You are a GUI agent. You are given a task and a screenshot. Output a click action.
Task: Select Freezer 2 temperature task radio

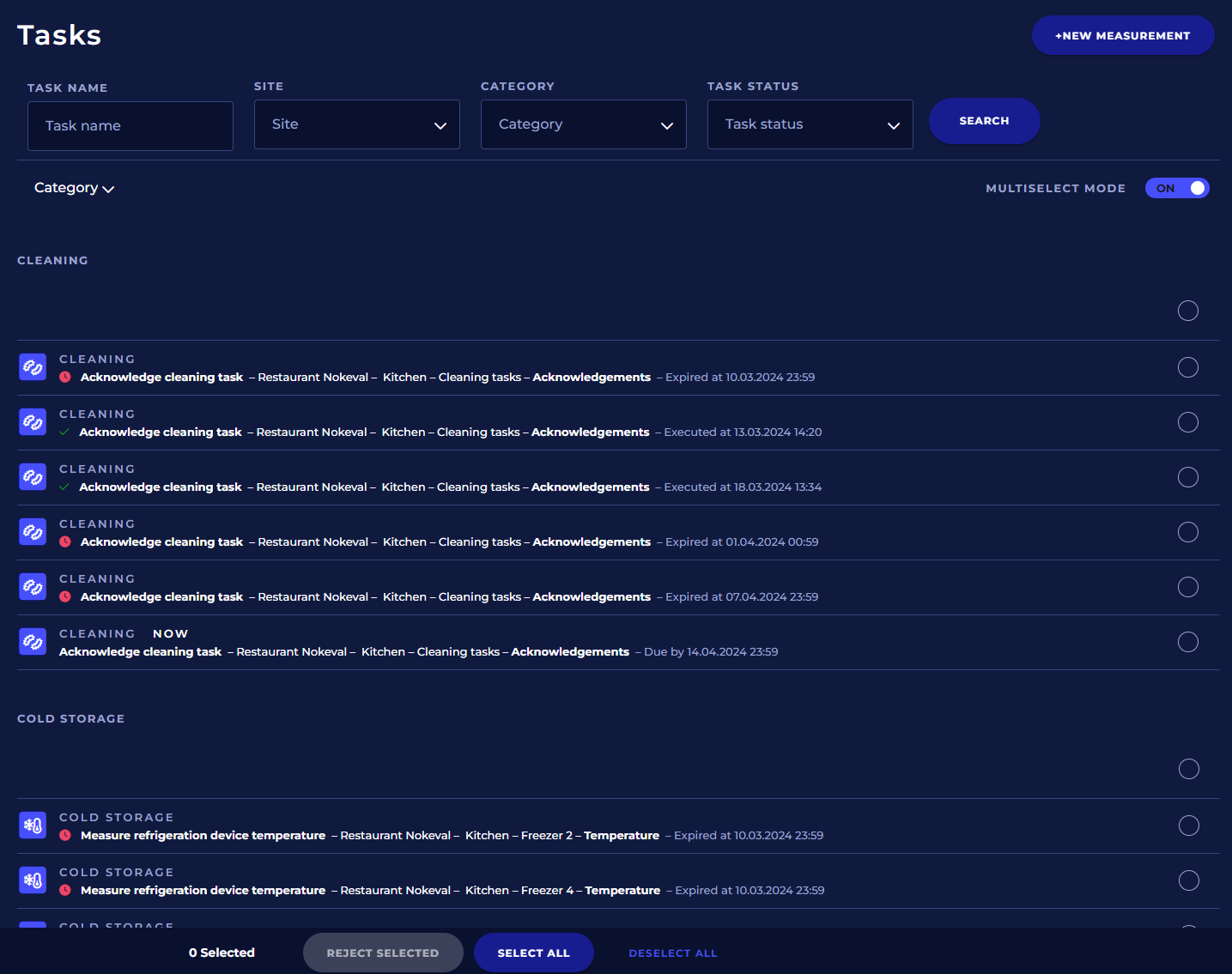1188,826
